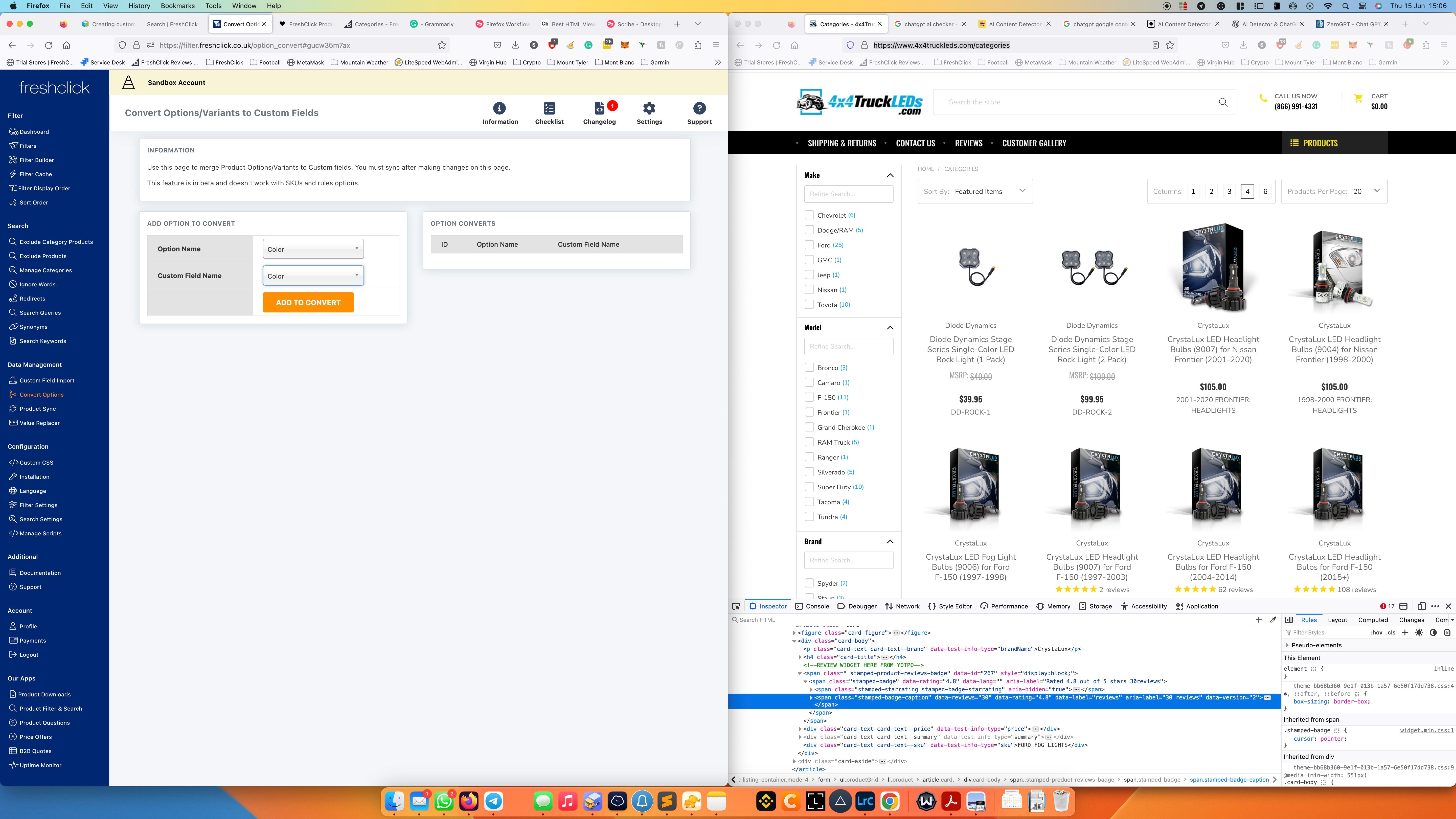The image size is (1456, 819).
Task: Select the DevTools element picker icon
Action: pos(736,606)
